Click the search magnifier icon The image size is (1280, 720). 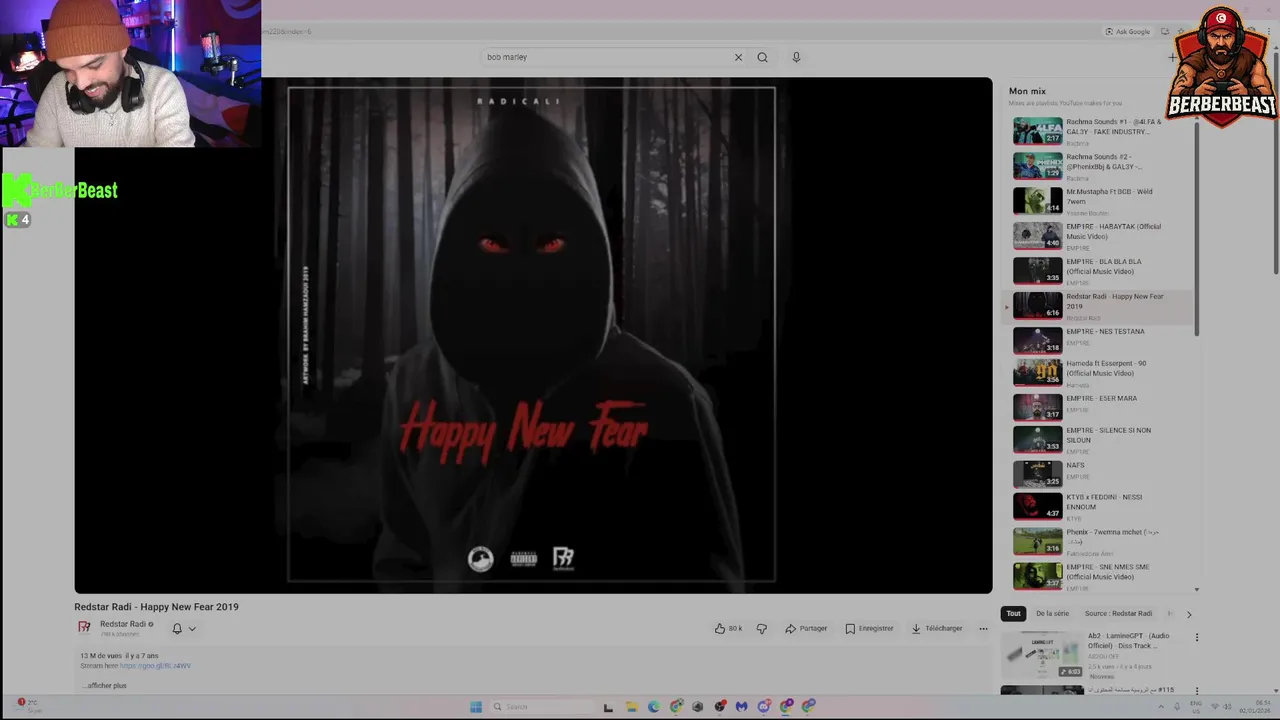click(762, 57)
